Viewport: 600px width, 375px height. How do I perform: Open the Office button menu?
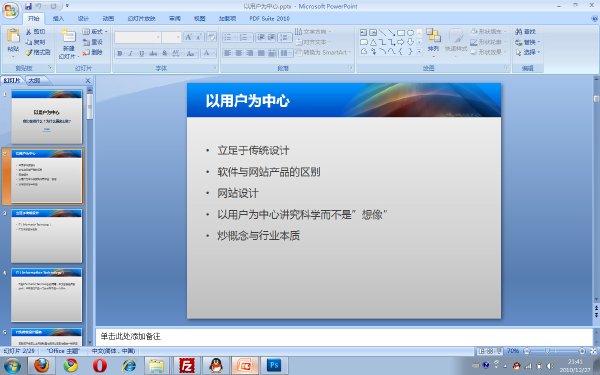[x=11, y=10]
